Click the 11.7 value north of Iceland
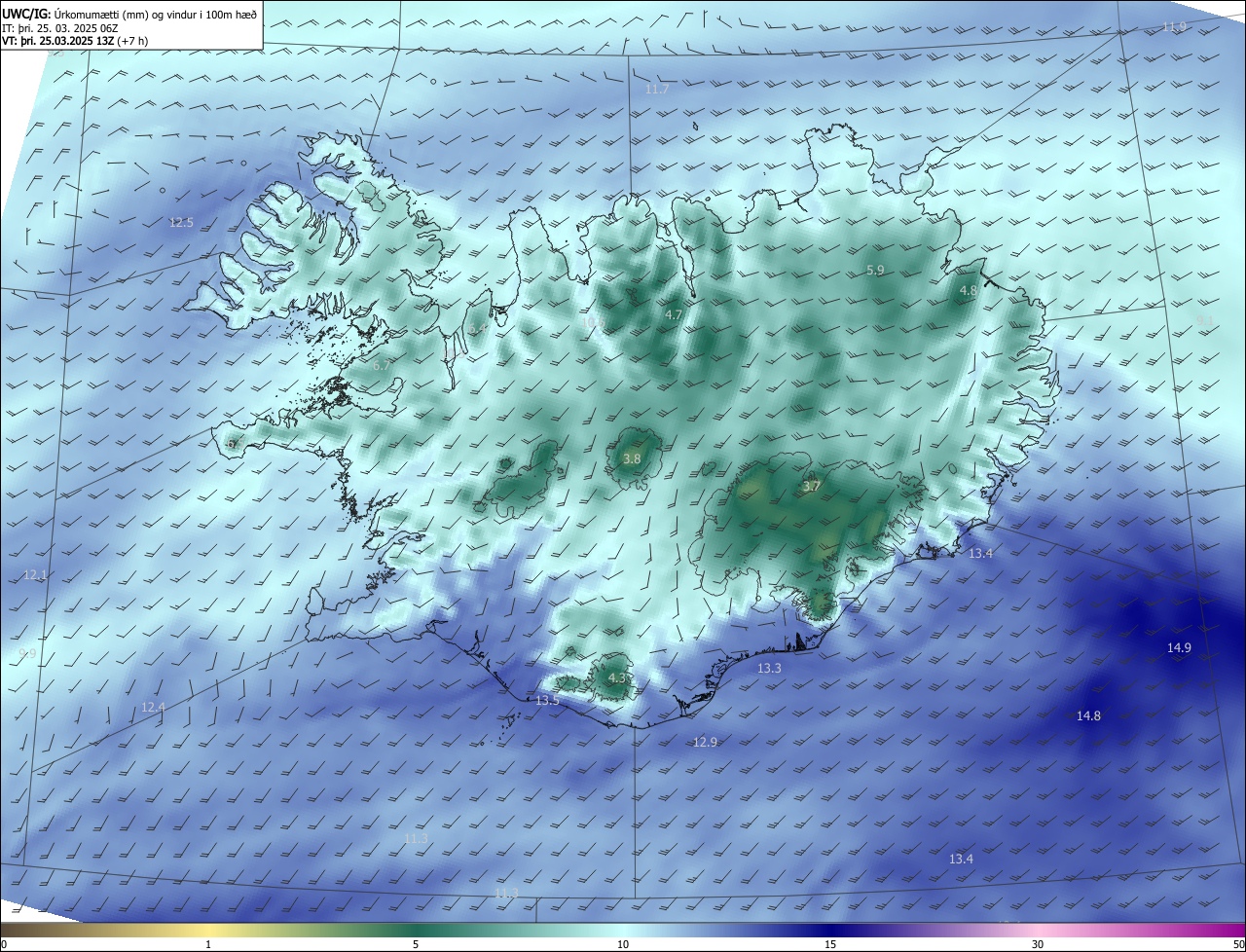The image size is (1246, 952). (657, 90)
